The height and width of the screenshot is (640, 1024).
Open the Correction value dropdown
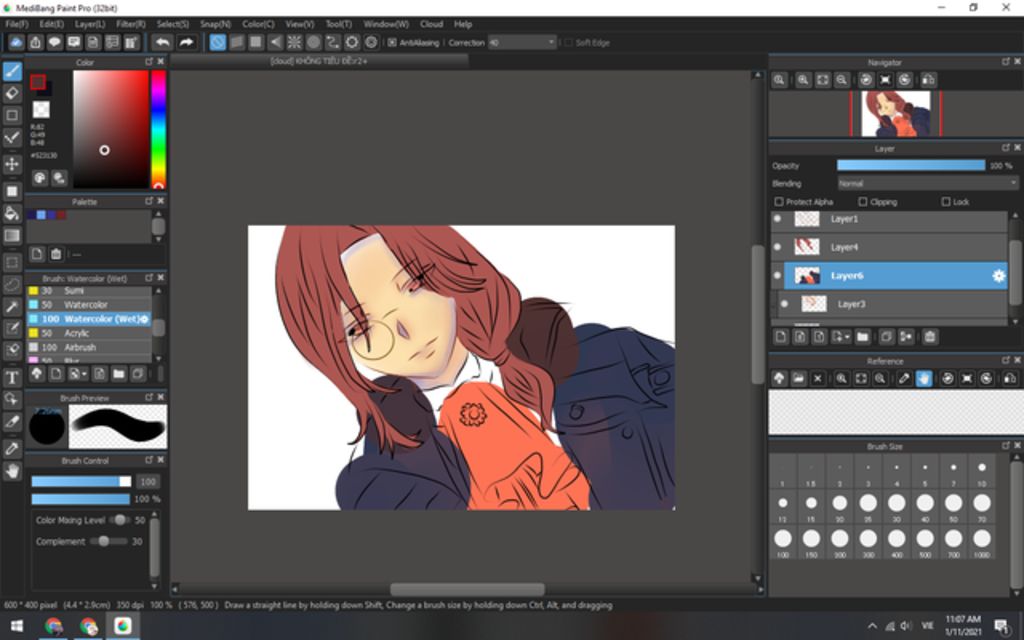click(x=522, y=42)
